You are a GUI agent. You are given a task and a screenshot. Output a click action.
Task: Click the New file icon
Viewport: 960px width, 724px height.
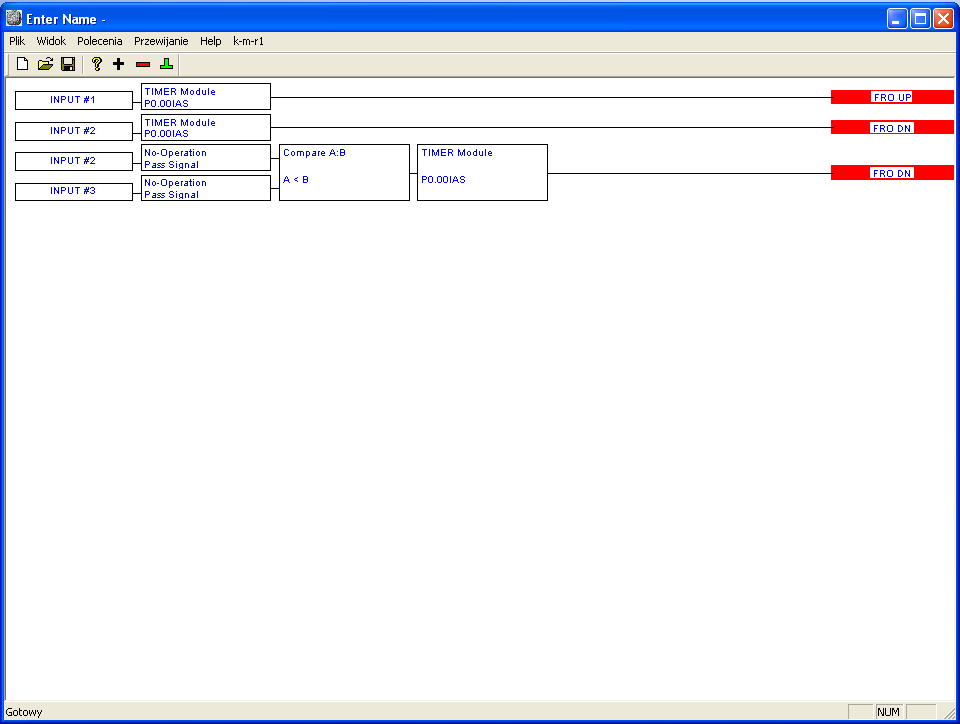tap(23, 64)
